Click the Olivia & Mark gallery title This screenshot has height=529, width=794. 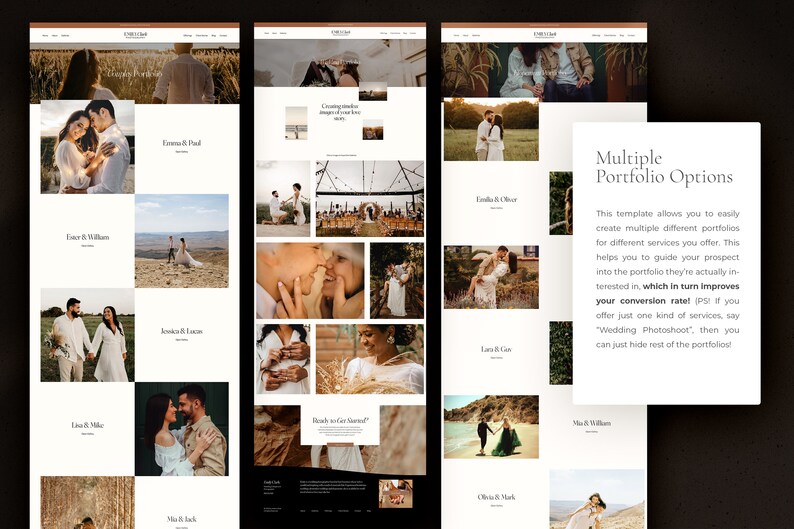point(497,497)
